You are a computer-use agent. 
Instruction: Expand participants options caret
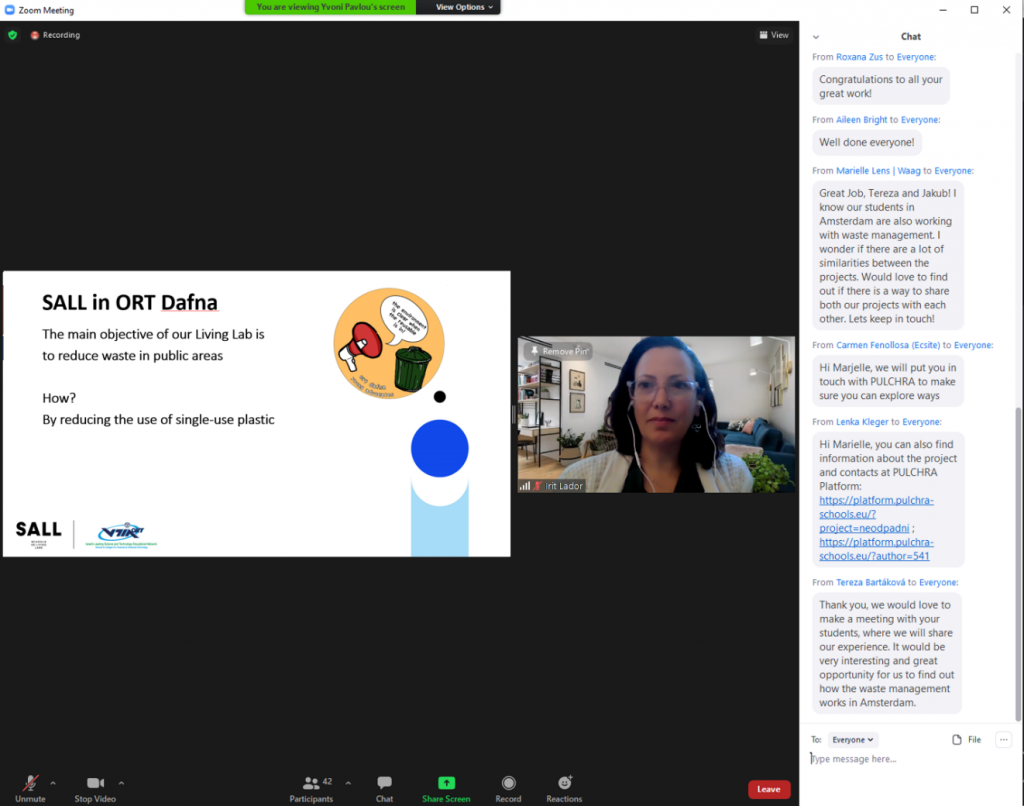348,782
